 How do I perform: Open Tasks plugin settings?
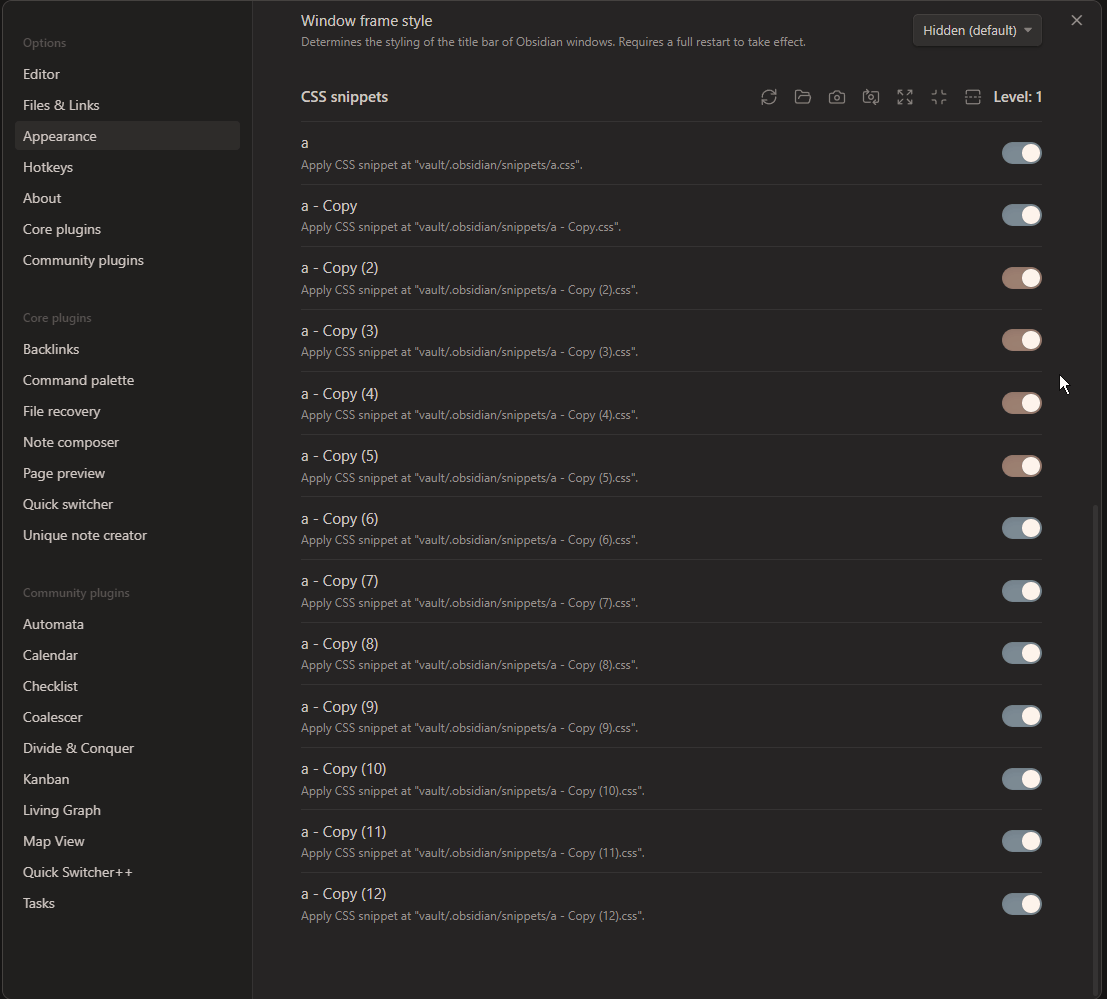[x=127, y=904]
